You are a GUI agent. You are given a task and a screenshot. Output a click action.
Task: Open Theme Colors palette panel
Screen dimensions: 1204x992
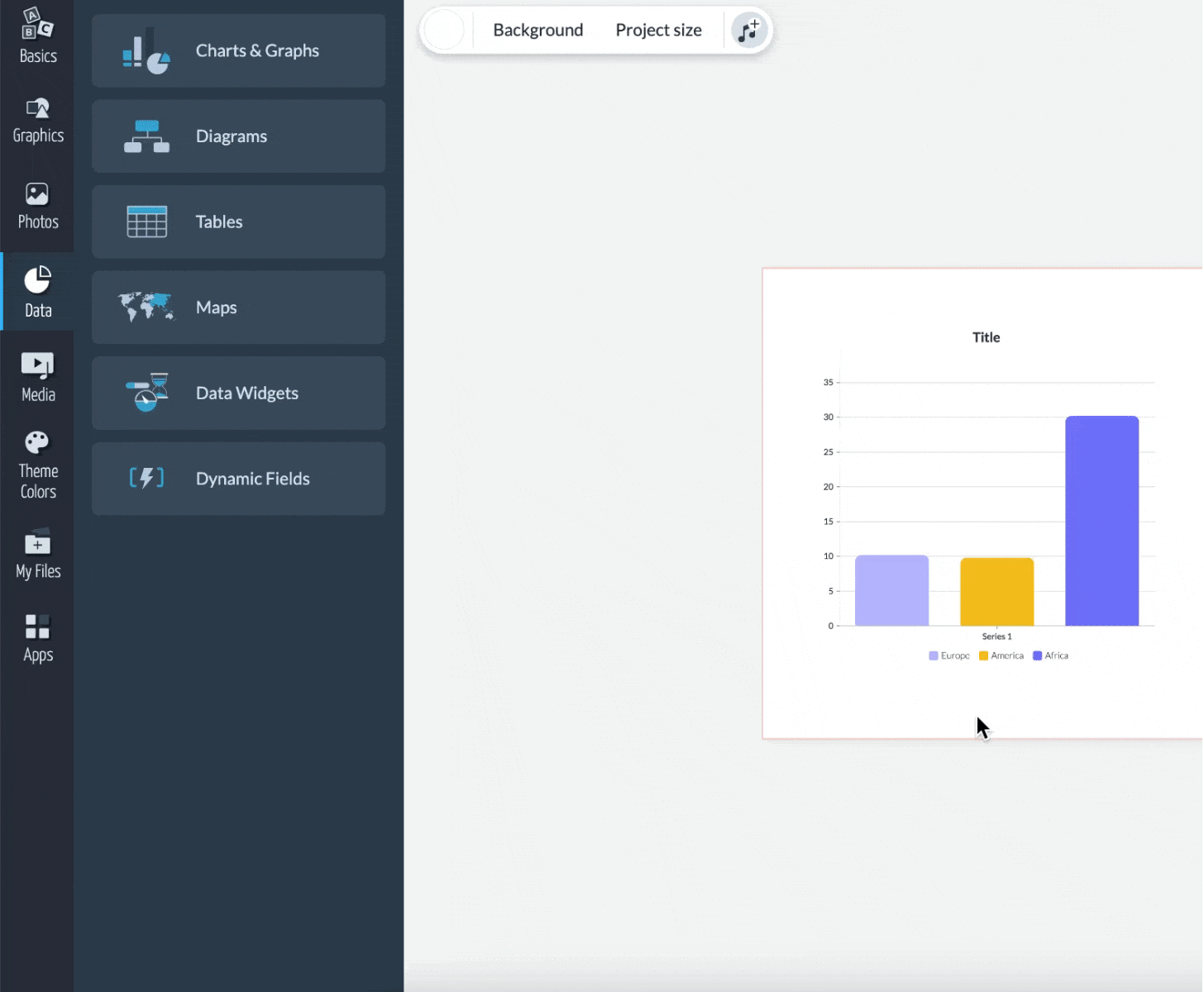(37, 465)
